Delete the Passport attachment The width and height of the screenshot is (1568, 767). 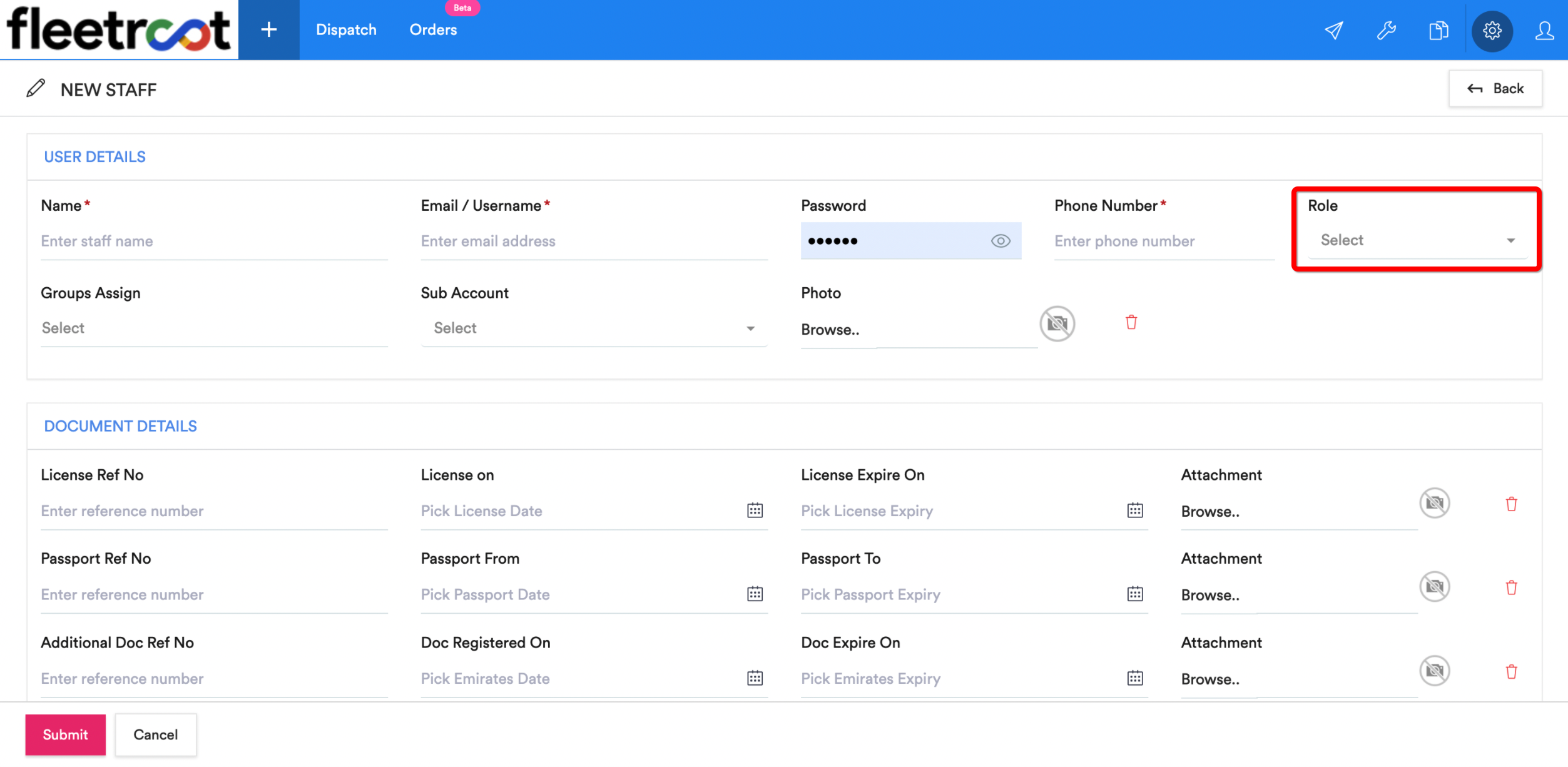(1511, 587)
